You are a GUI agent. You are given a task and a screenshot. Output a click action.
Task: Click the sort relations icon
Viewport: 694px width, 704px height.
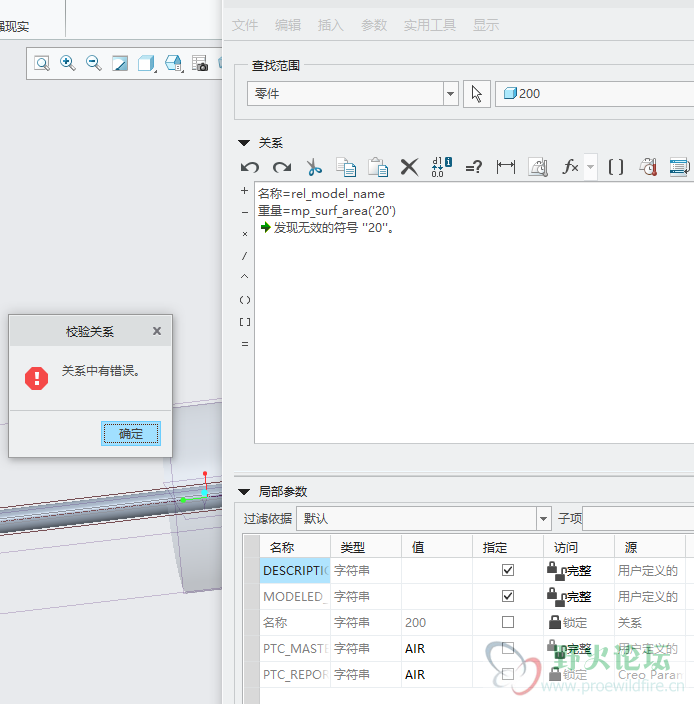(680, 167)
